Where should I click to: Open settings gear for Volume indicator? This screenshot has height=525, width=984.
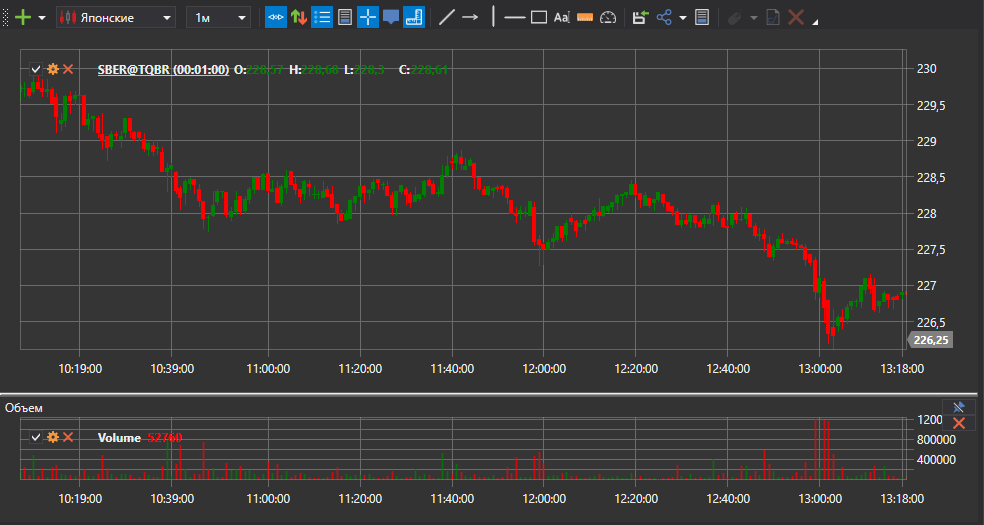click(x=53, y=437)
